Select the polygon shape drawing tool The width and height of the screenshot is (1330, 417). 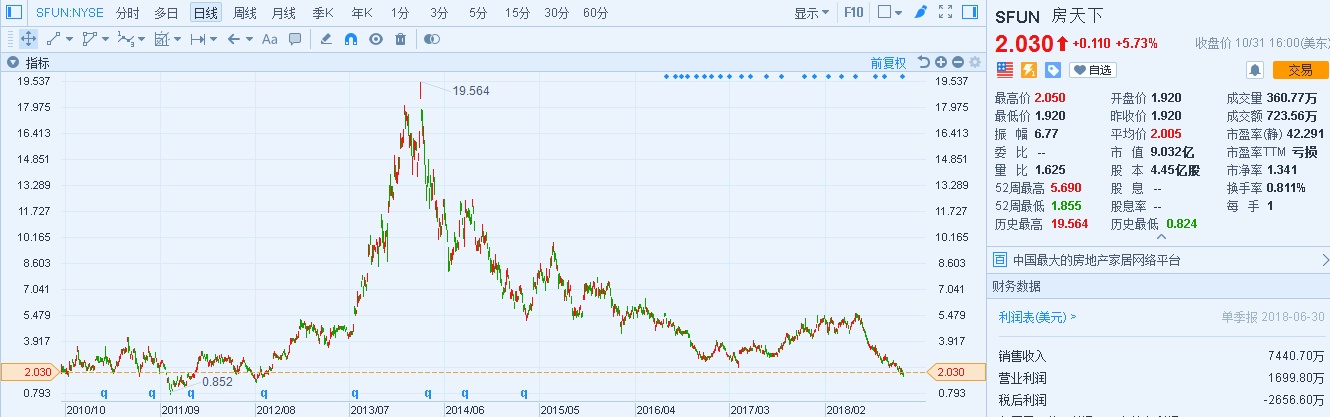[89, 39]
